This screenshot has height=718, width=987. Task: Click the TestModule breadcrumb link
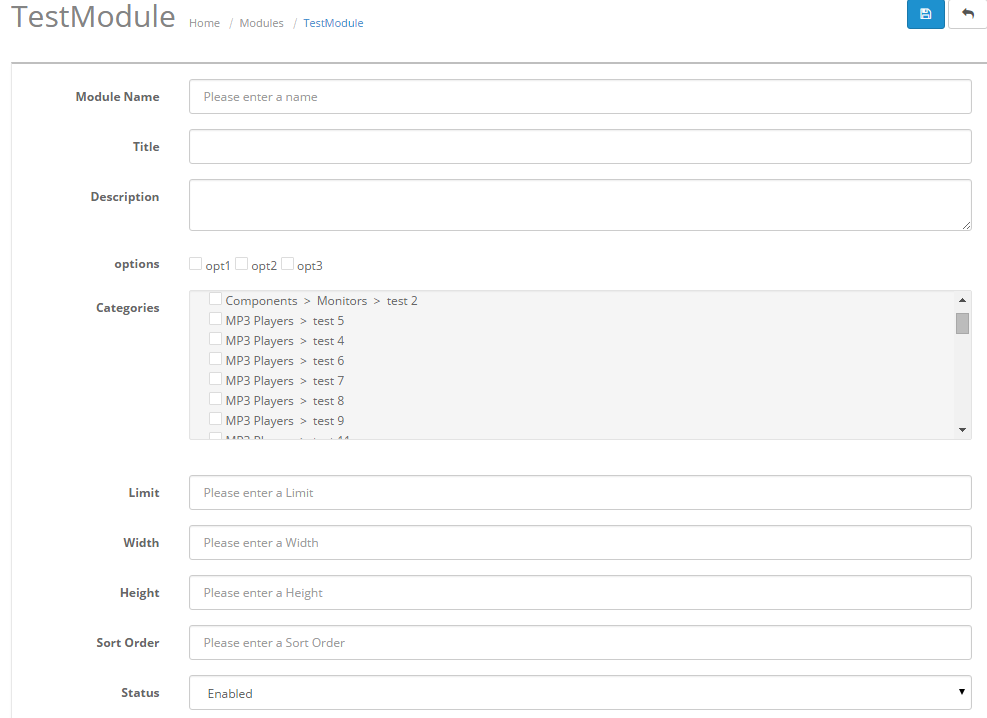[333, 23]
